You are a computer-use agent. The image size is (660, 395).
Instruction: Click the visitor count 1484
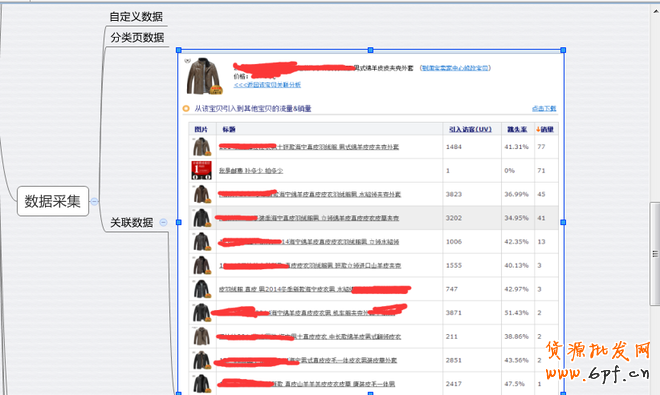454,147
